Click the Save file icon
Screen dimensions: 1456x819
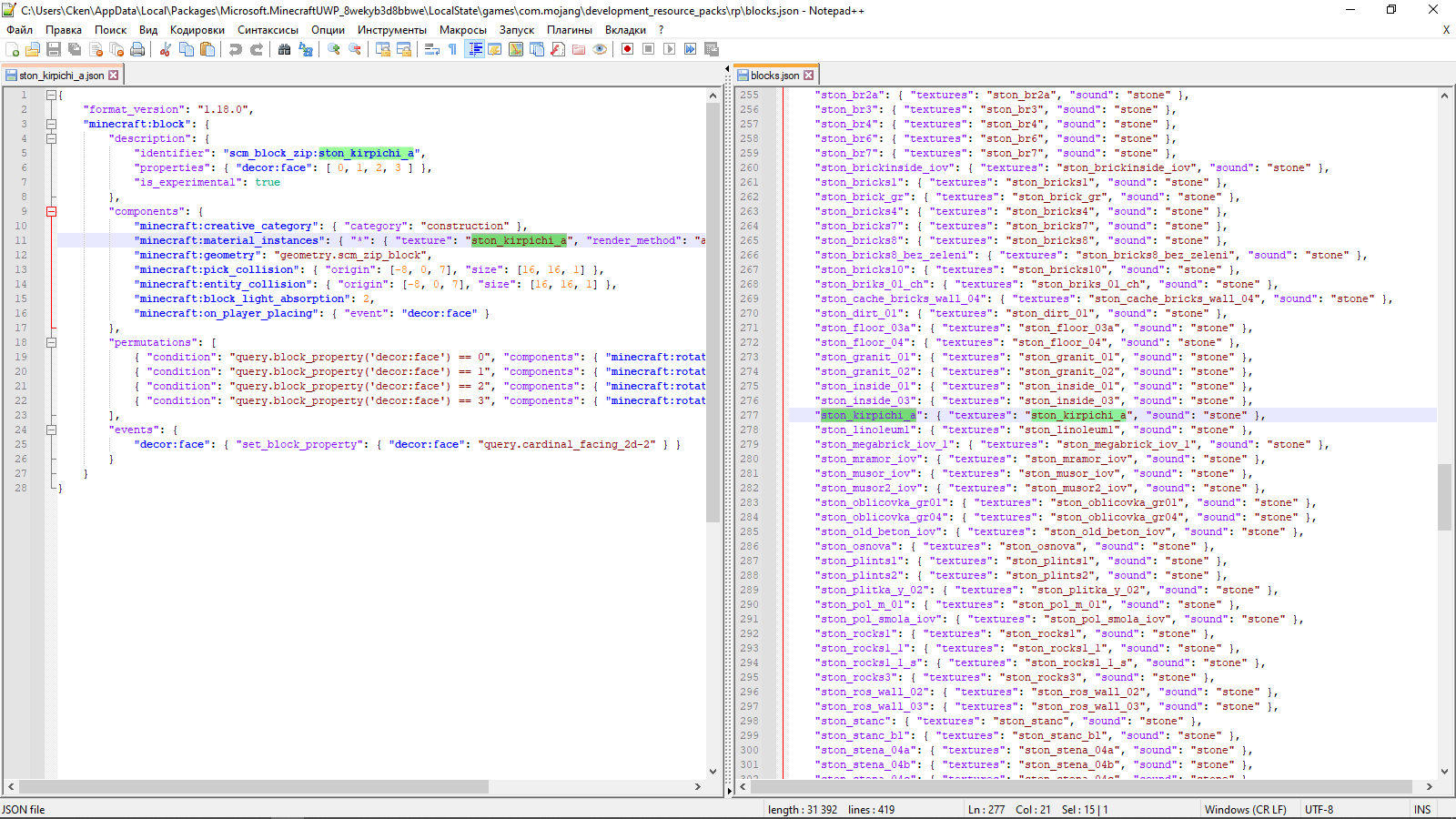pos(54,49)
